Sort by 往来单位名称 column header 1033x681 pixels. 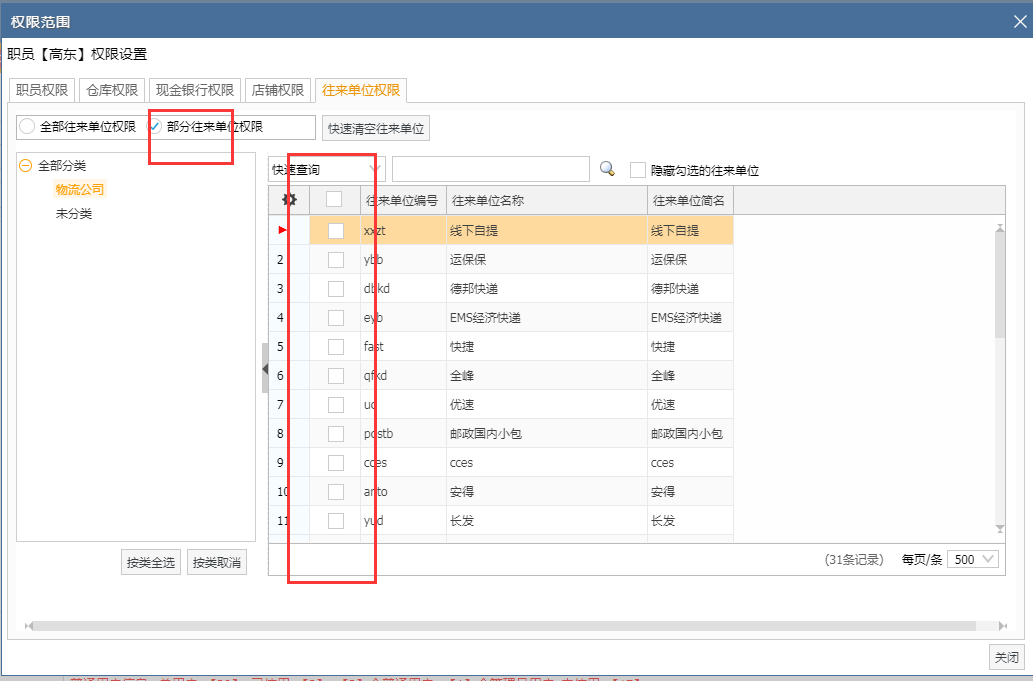tap(547, 200)
